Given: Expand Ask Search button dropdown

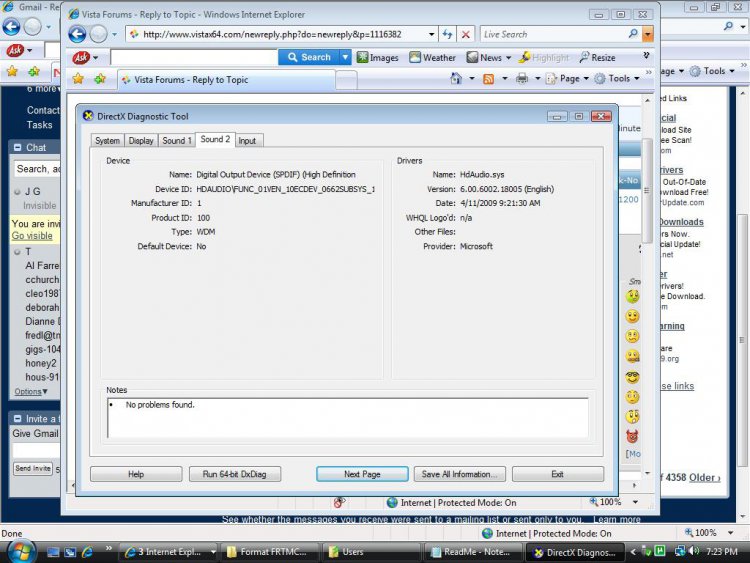Looking at the screenshot, I should coord(345,57).
